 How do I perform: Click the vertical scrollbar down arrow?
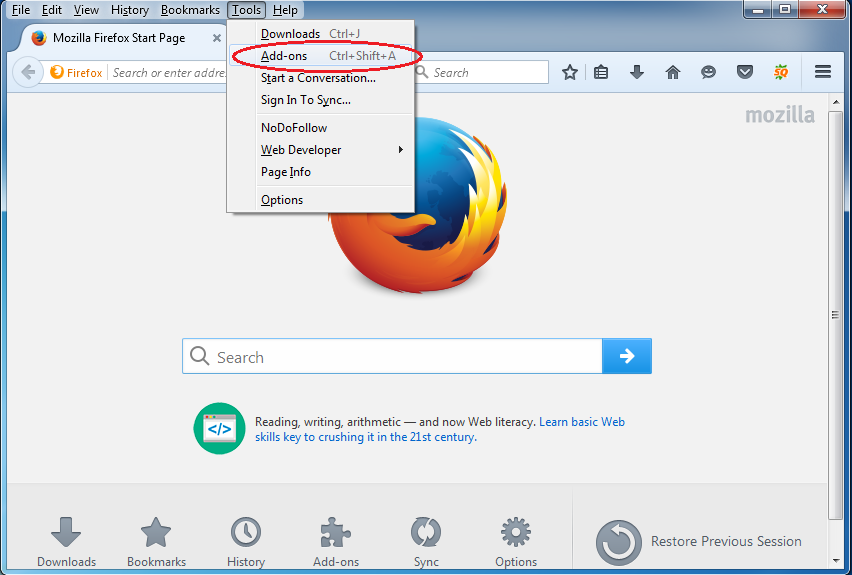tap(836, 560)
